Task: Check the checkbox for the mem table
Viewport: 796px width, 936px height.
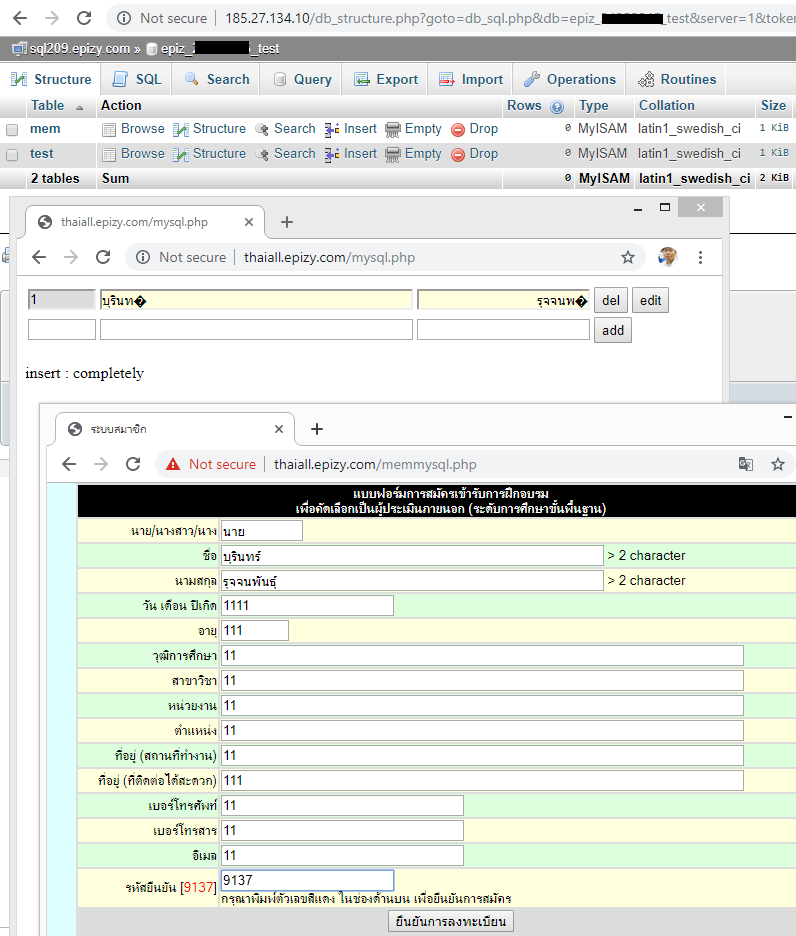Action: click(12, 130)
